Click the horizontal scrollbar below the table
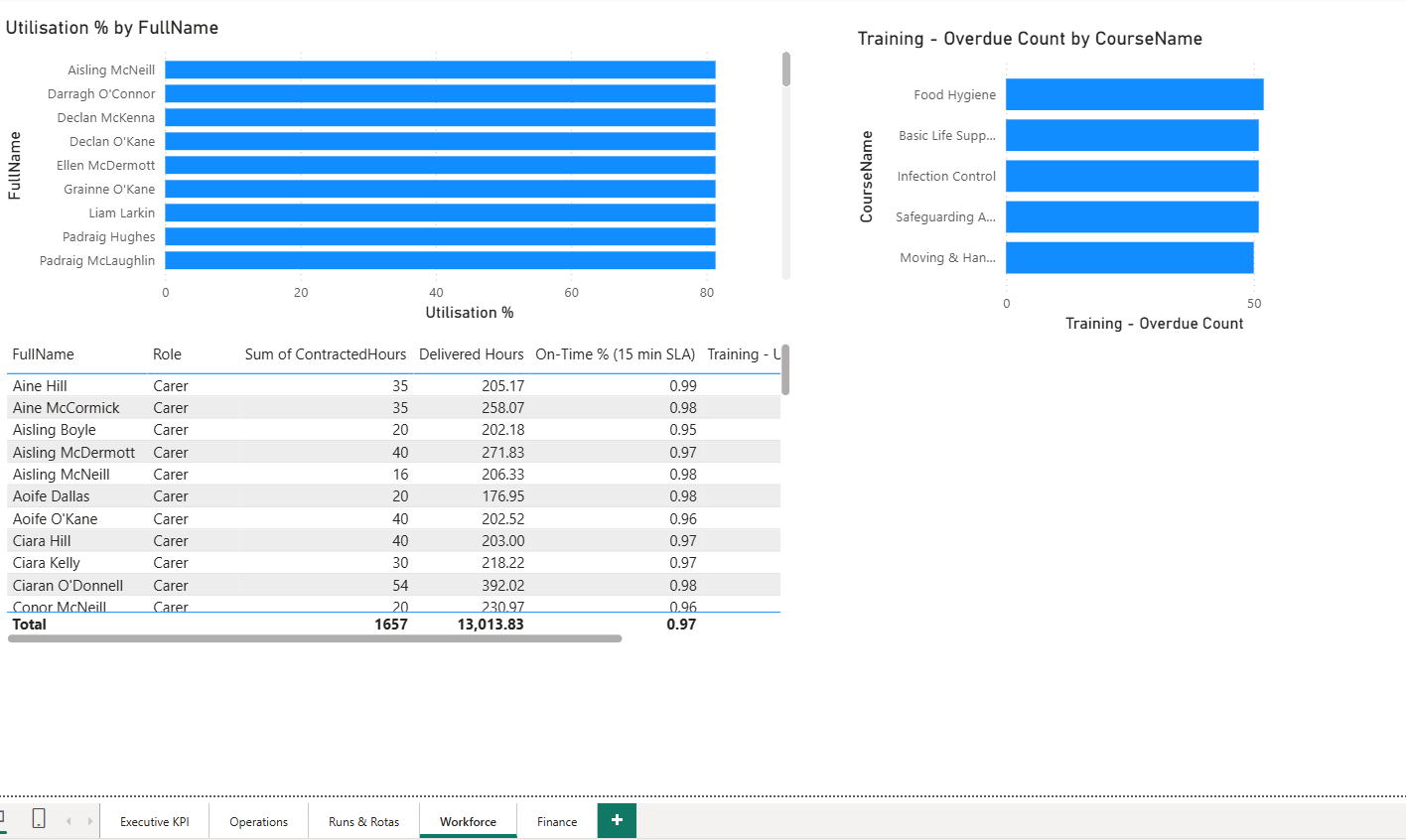Viewport: 1406px width, 840px height. click(314, 637)
